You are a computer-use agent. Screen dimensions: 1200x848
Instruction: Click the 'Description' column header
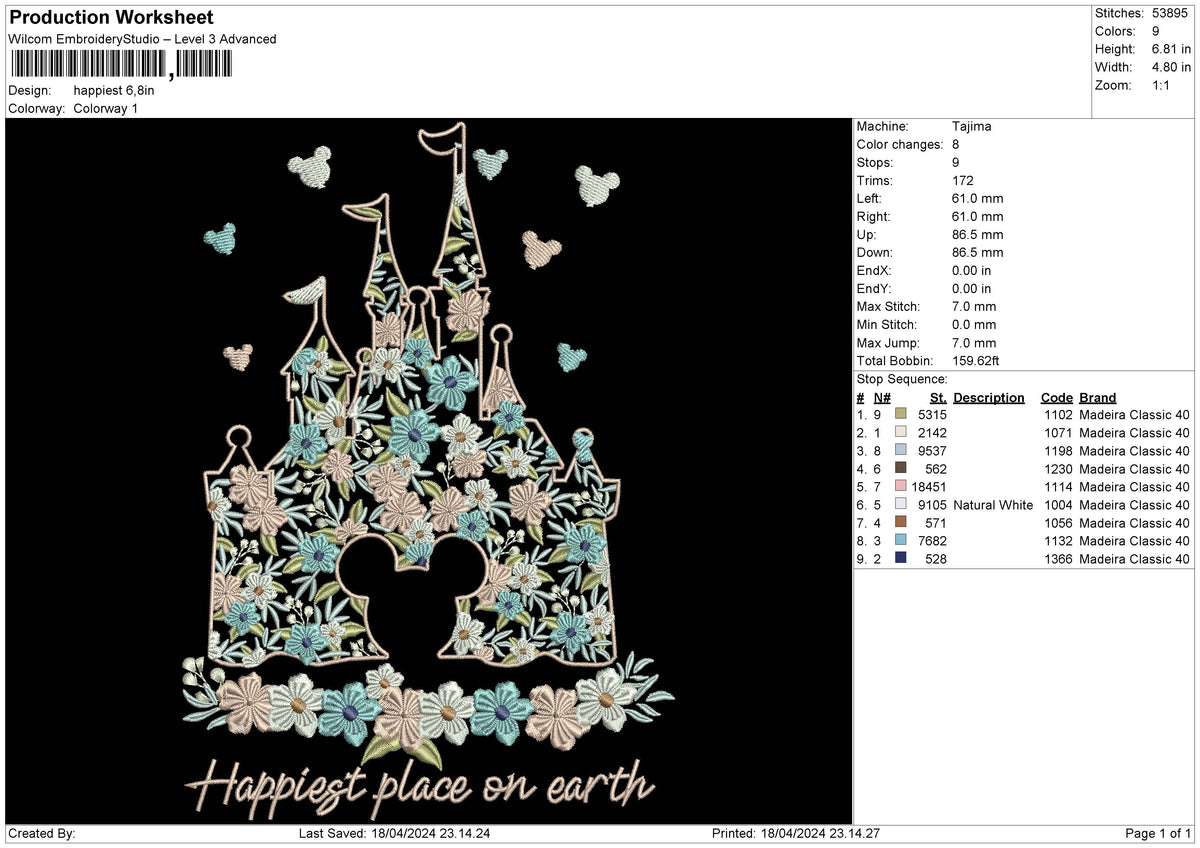(989, 398)
